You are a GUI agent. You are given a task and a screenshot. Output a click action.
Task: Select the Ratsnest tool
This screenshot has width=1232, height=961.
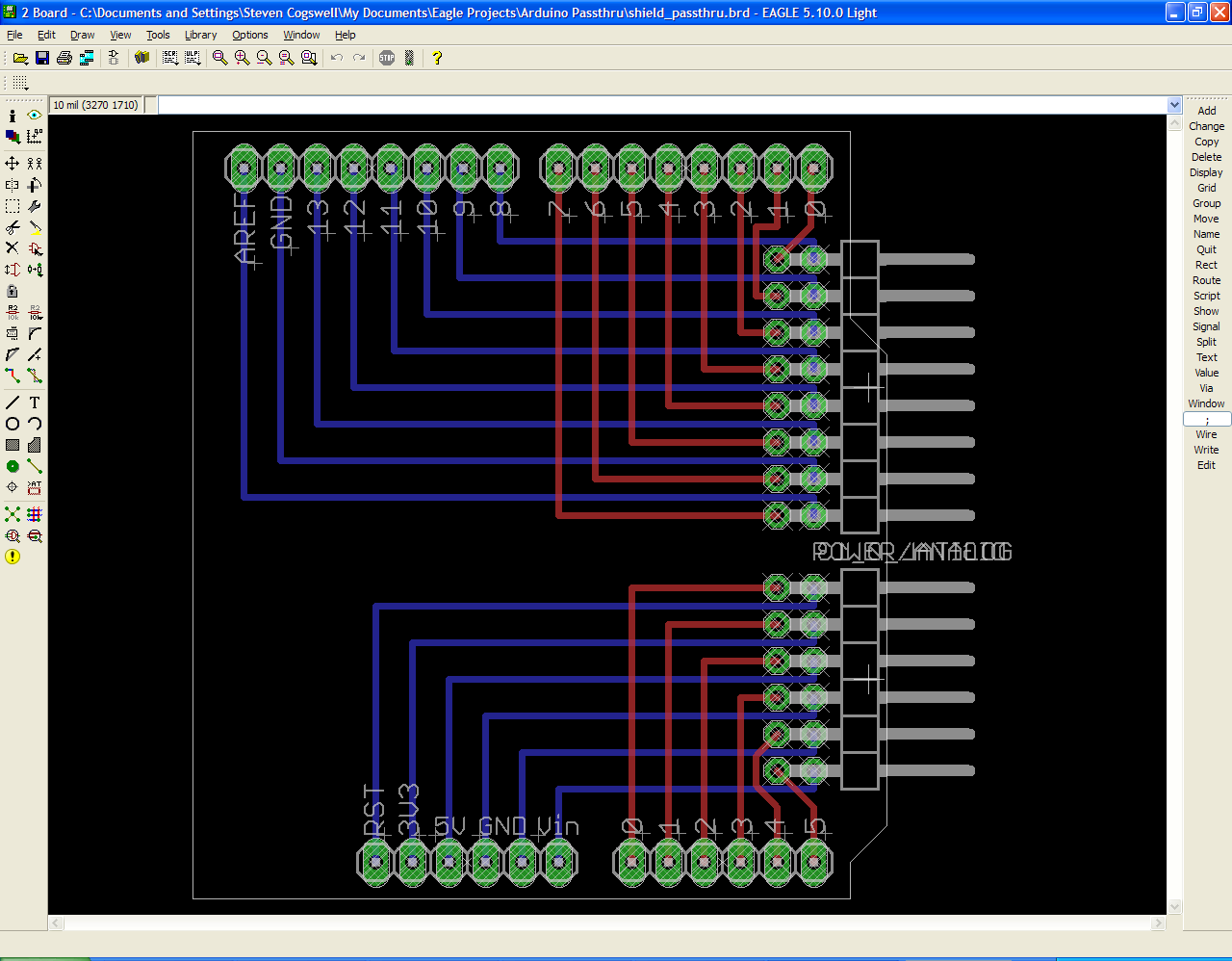point(13,514)
